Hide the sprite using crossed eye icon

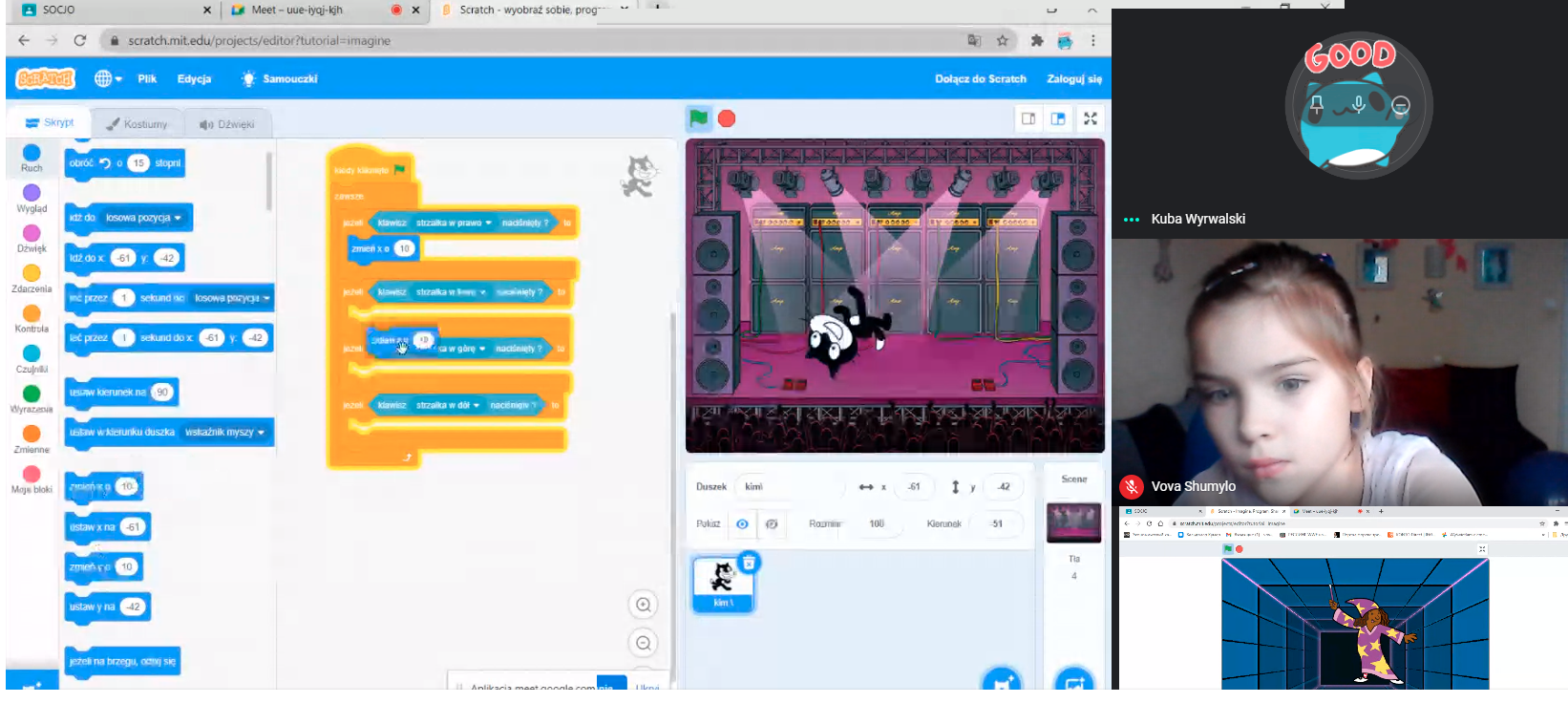coord(772,523)
